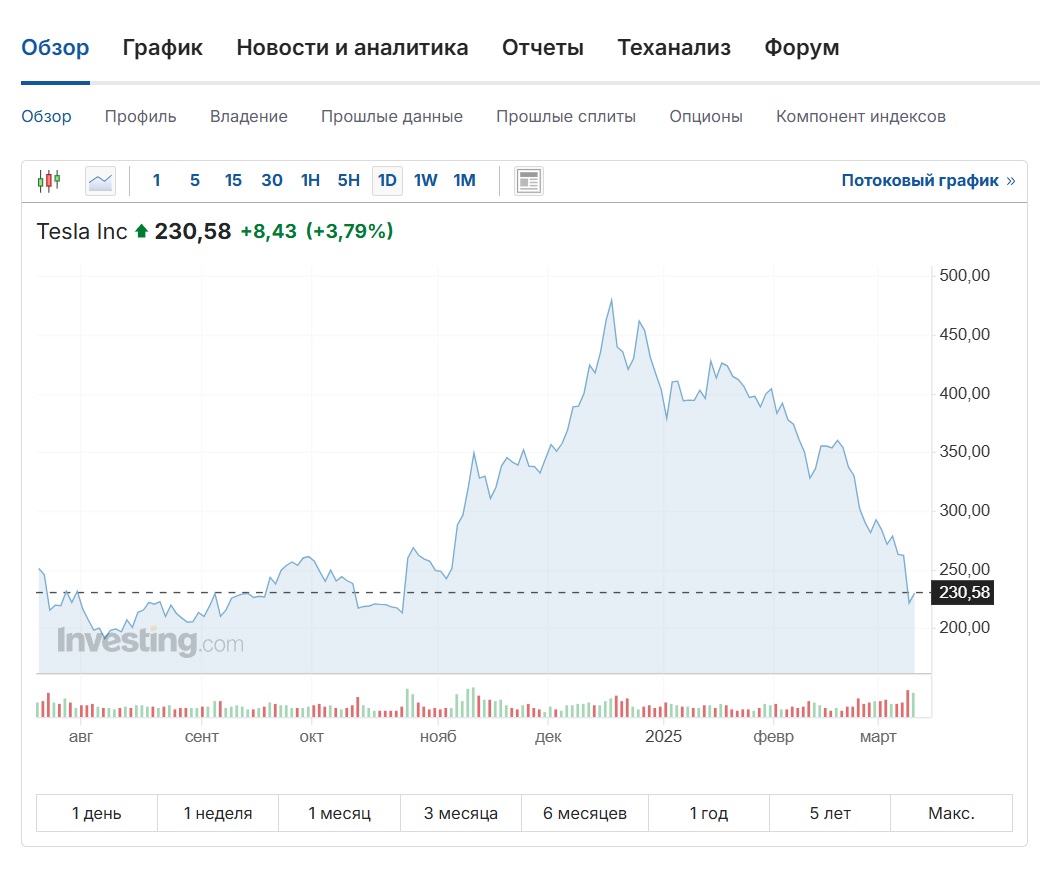1040x869 pixels.
Task: Select the 1H interval
Action: pyautogui.click(x=310, y=180)
